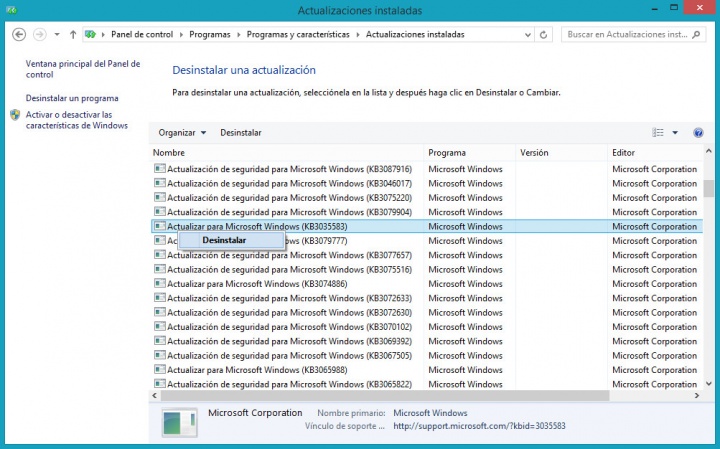Go back with the back arrow button
This screenshot has height=449, width=720.
pos(19,34)
